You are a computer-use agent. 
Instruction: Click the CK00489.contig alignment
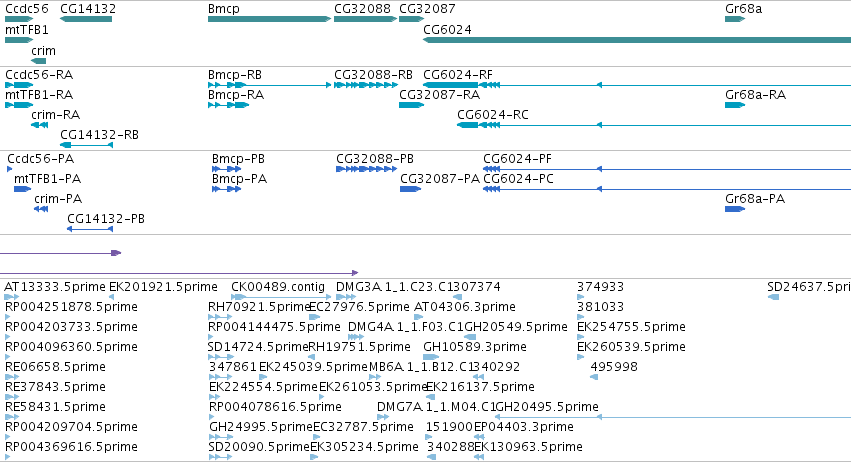click(281, 297)
